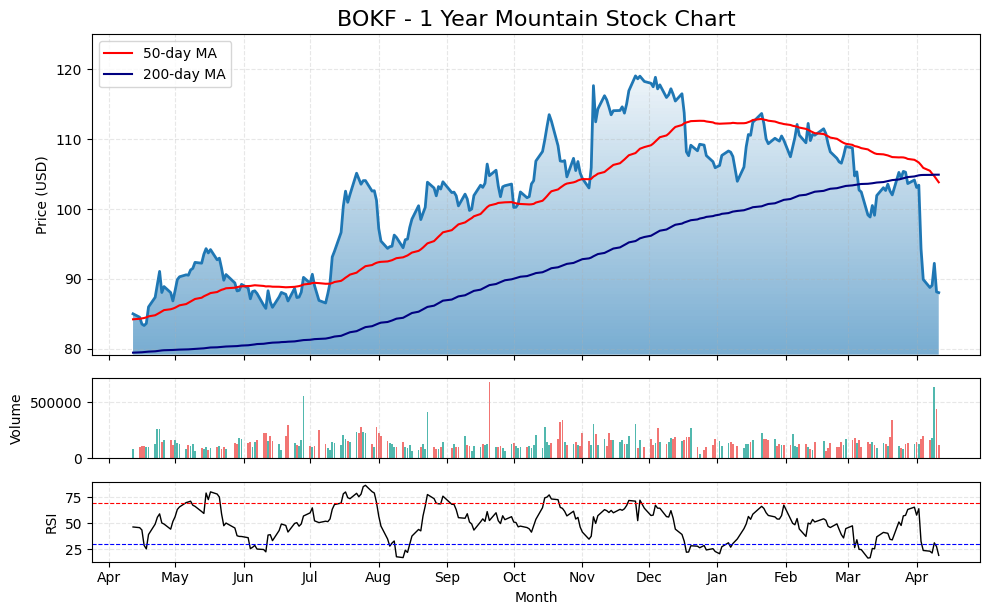The width and height of the screenshot is (989, 615).
Task: Click the "Dec" month label
Action: coord(649,578)
